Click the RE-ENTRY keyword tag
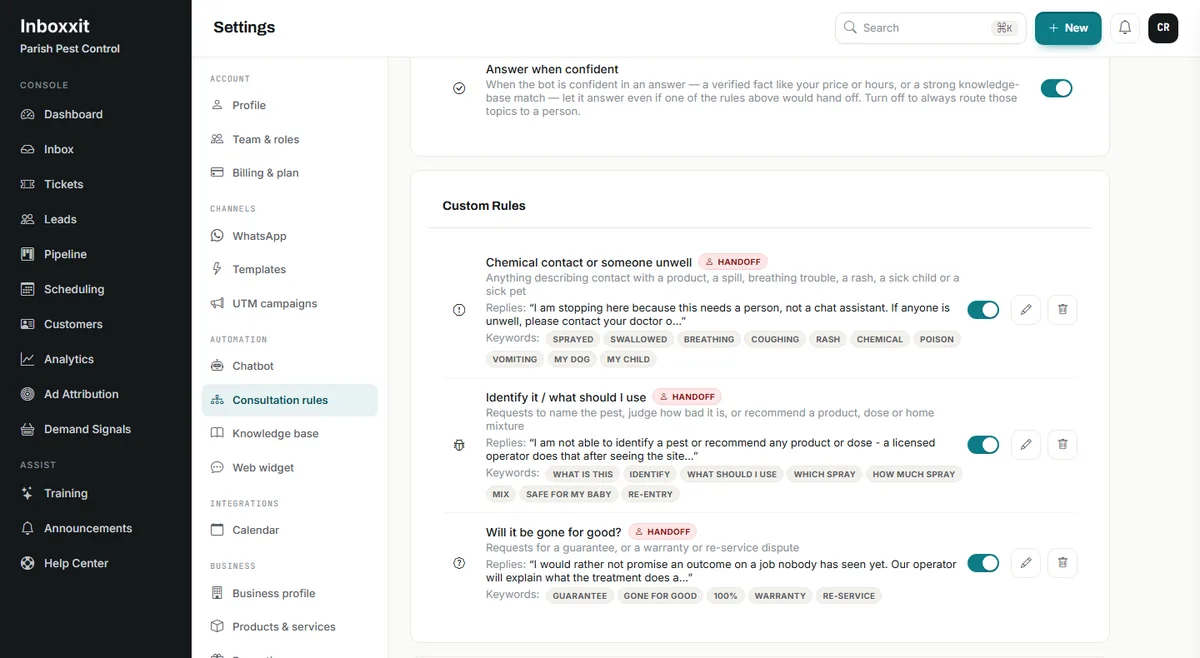 tap(651, 494)
